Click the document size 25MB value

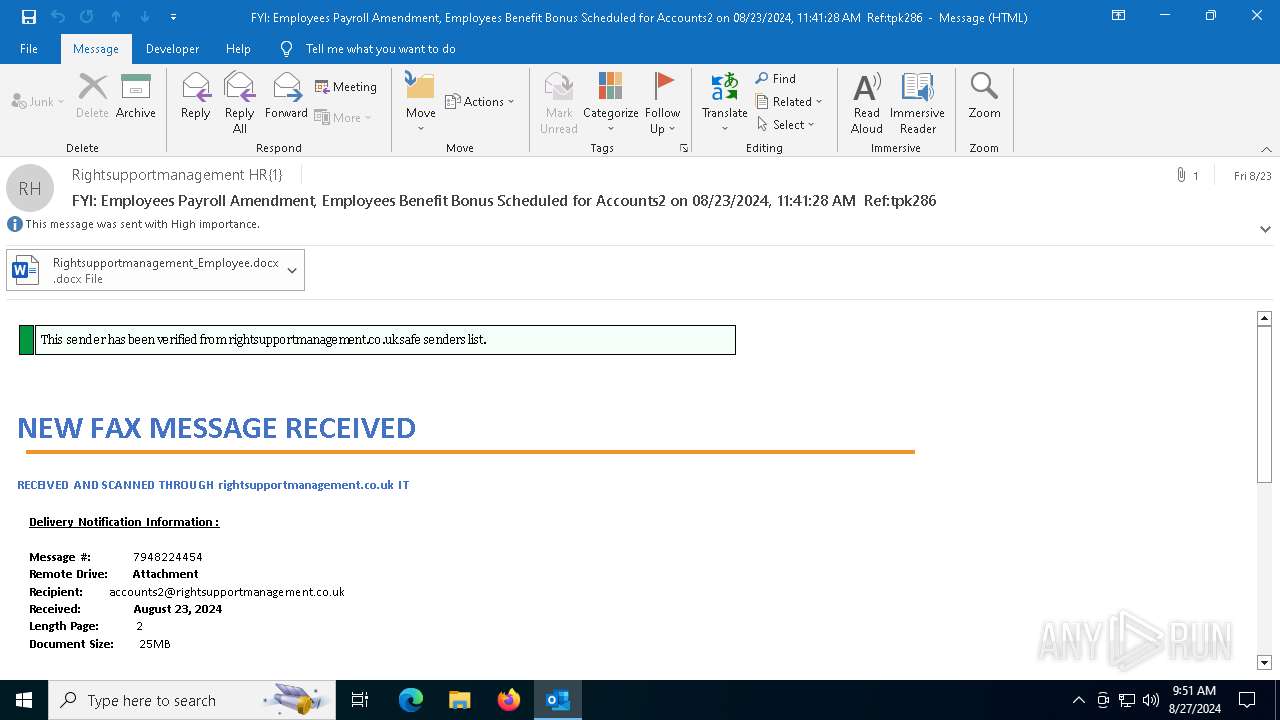pos(155,644)
